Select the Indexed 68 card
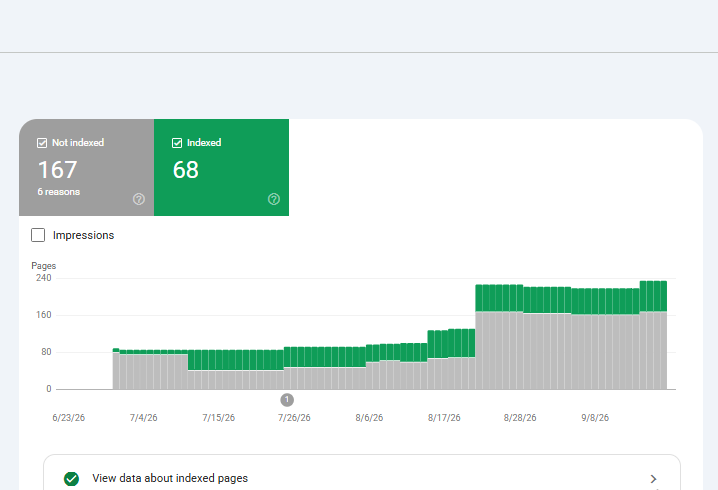718x490 pixels. pos(222,168)
